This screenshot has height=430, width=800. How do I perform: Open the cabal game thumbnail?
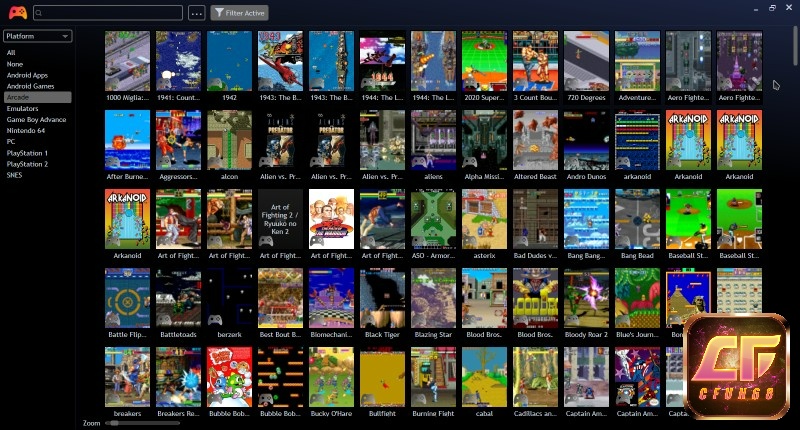[484, 377]
